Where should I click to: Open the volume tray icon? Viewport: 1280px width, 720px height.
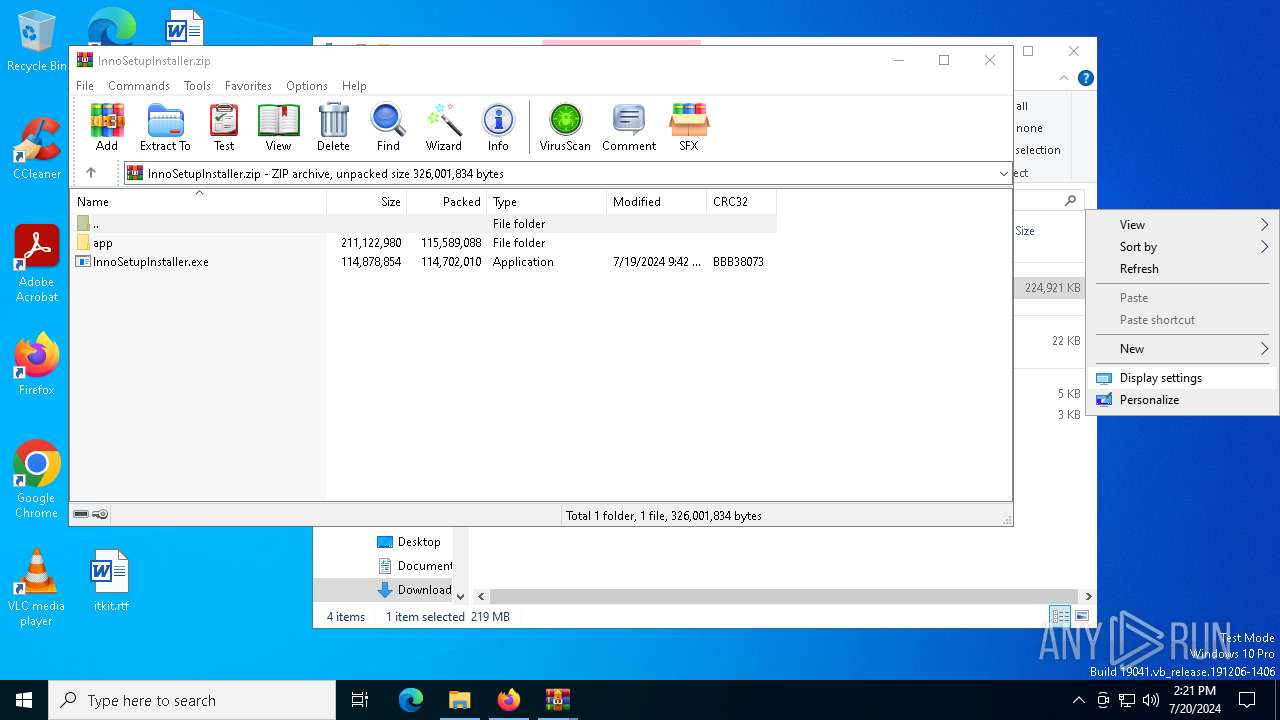1150,700
